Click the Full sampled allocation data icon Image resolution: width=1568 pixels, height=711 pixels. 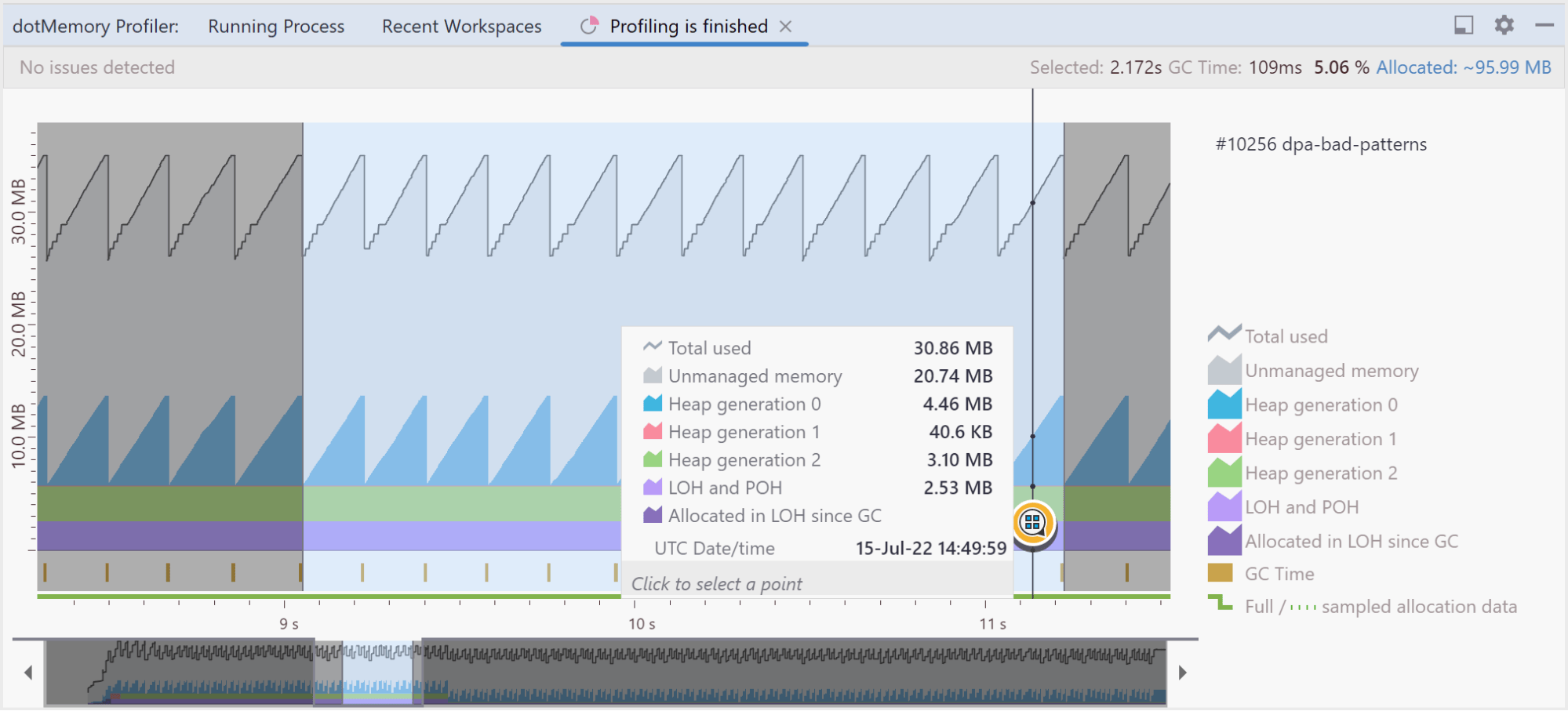[x=1221, y=604]
